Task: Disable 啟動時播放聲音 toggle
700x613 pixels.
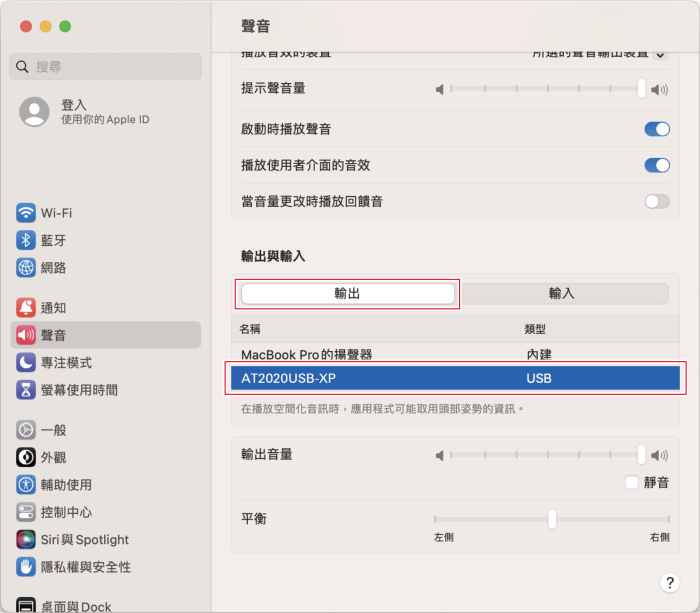Action: pyautogui.click(x=656, y=129)
